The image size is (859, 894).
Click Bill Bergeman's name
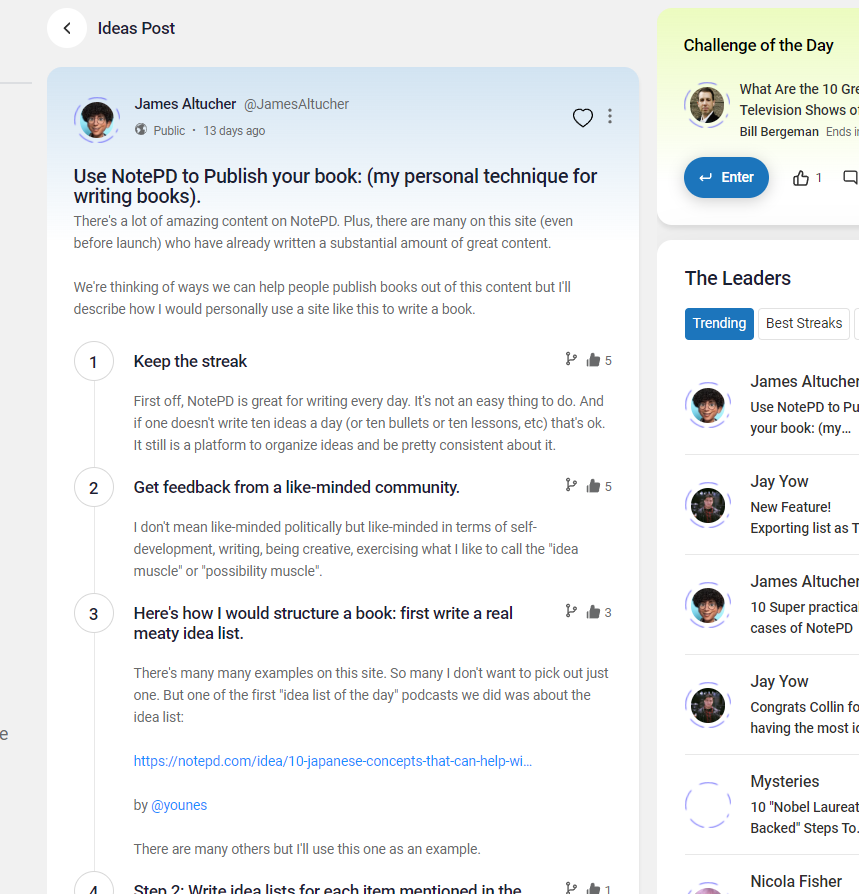point(779,132)
